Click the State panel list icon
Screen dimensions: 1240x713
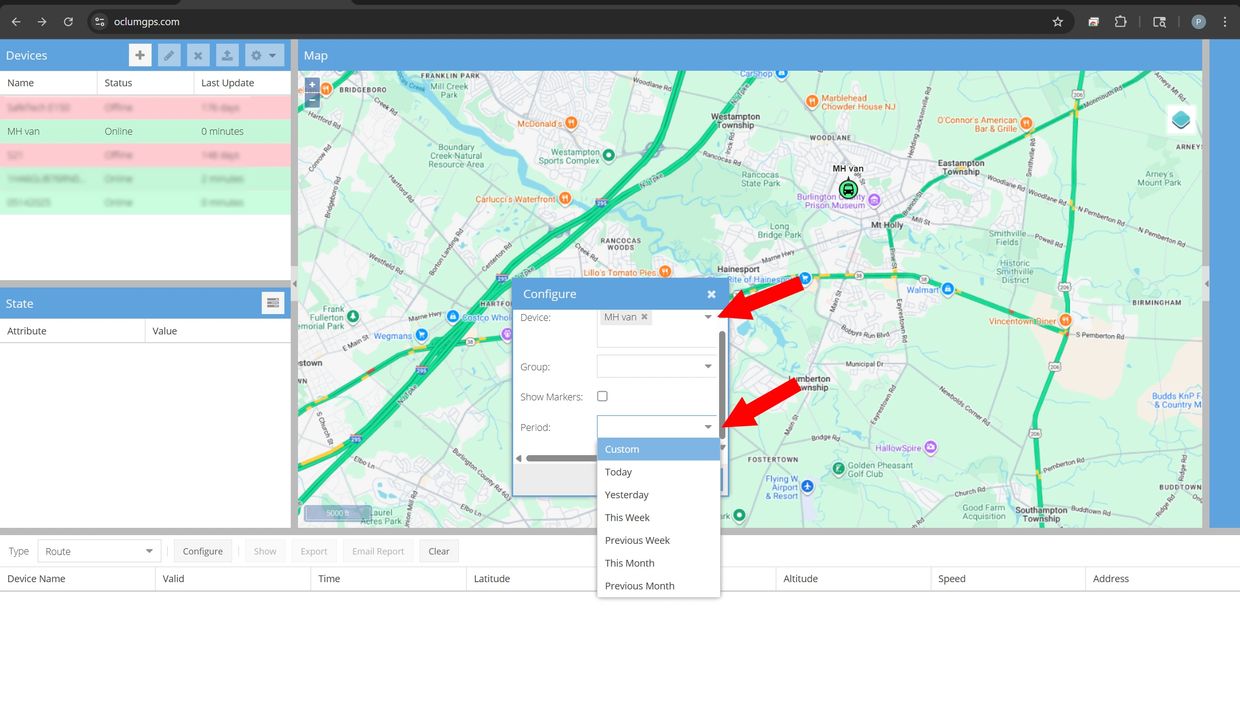tap(272, 304)
